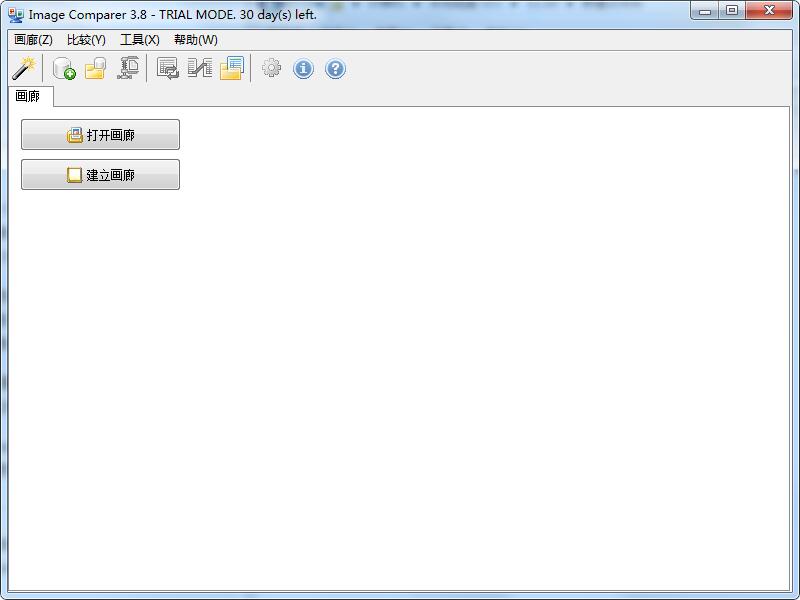The width and height of the screenshot is (800, 600).
Task: Open help using the question mark icon
Action: [334, 68]
